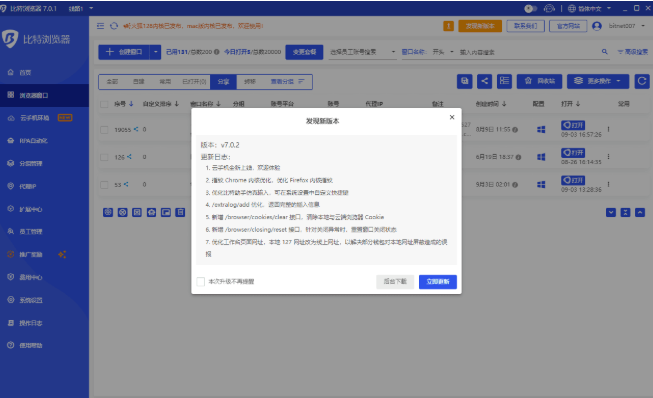
Task: Open 代理IP proxy section
Action: (27, 186)
